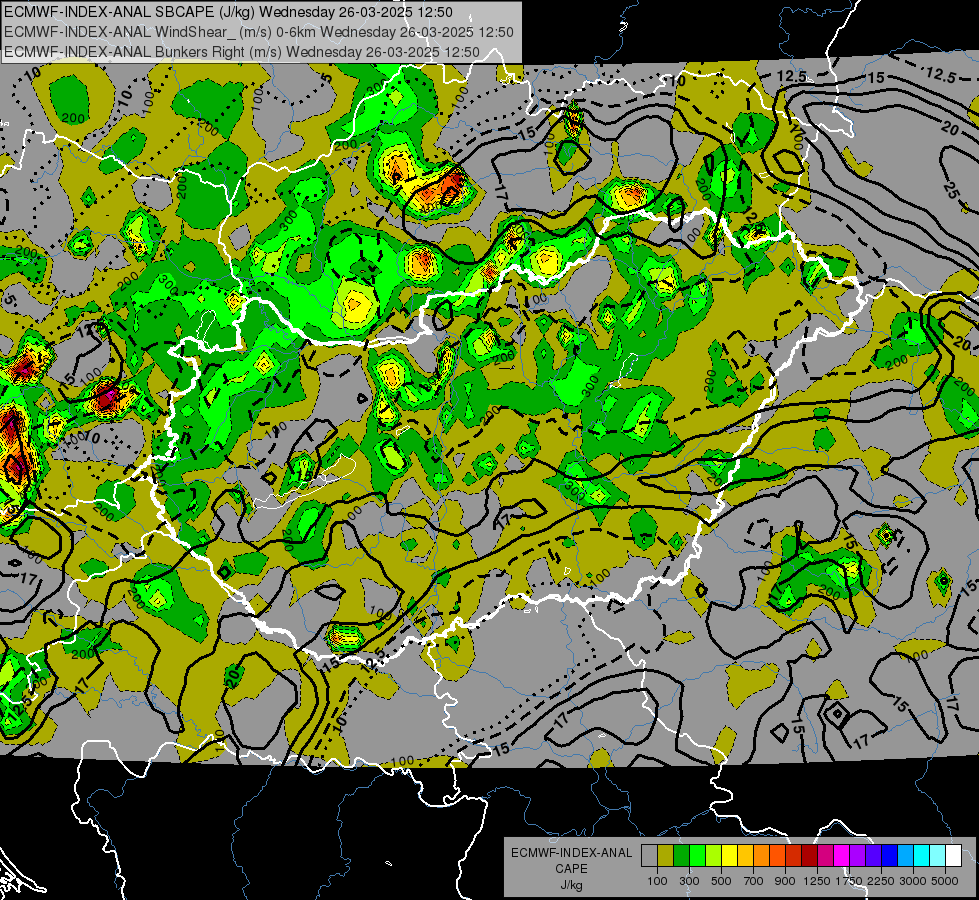Click the Bunkers Right title line
The width and height of the screenshot is (979, 900).
(242, 52)
